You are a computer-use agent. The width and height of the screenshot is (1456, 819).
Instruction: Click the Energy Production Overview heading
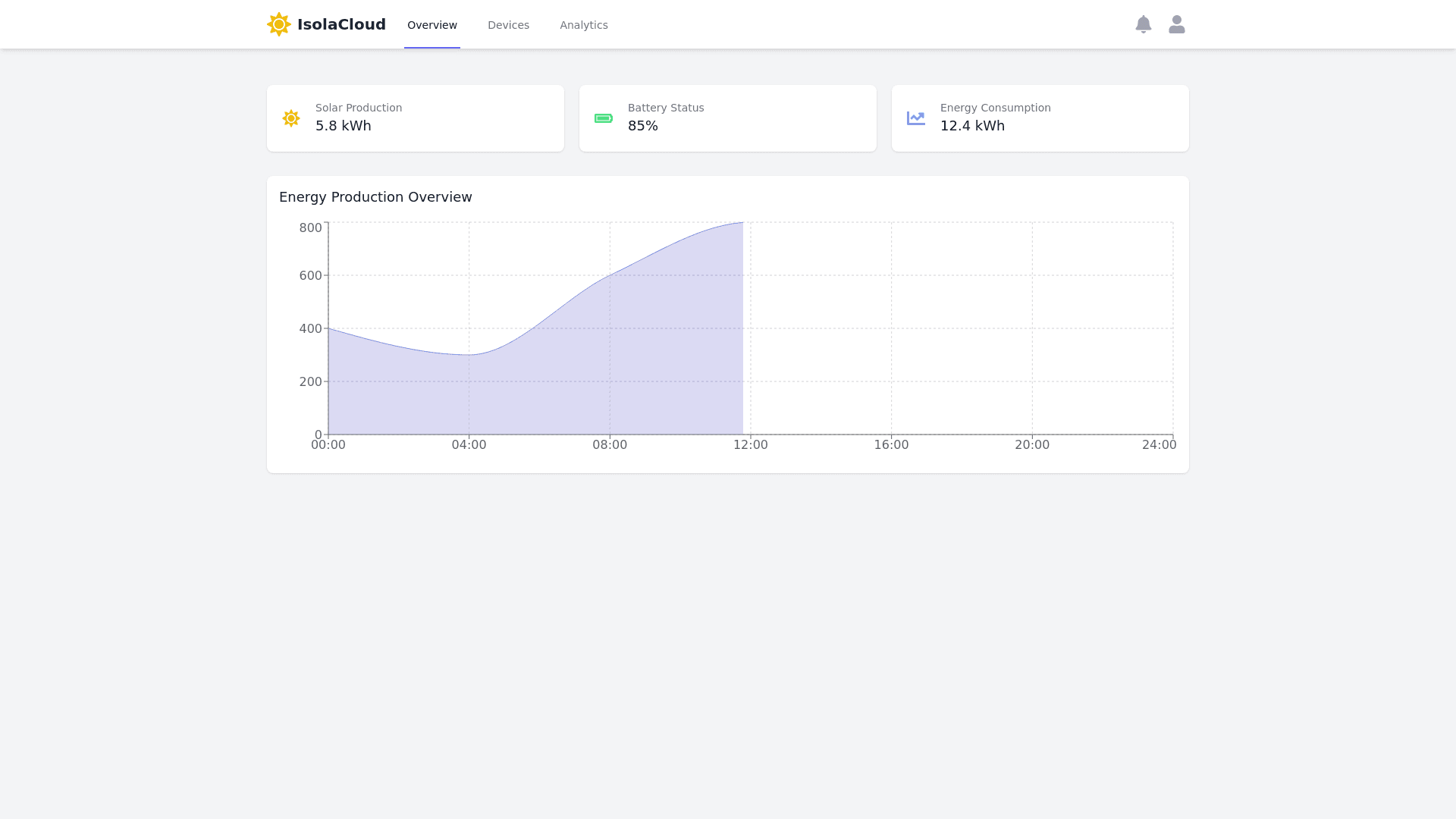(375, 197)
